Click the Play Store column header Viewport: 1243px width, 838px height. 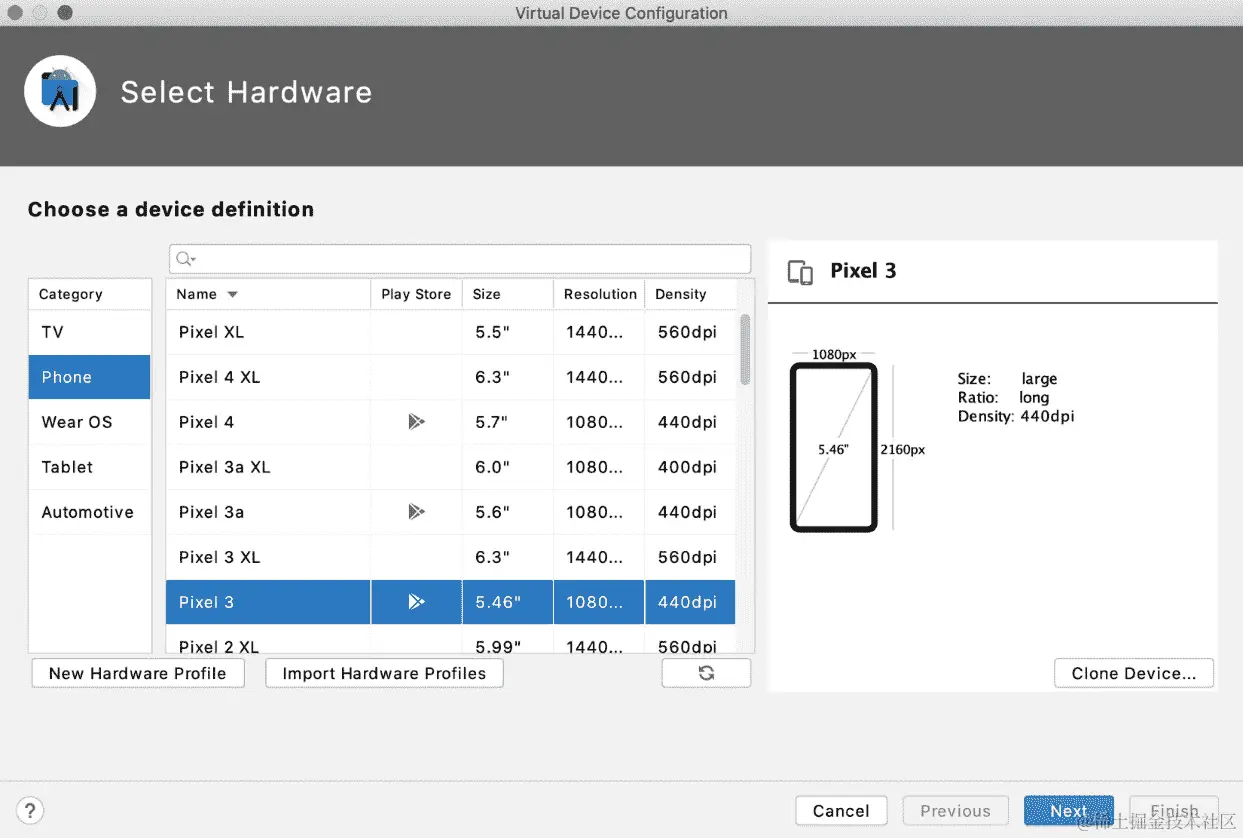click(x=416, y=294)
